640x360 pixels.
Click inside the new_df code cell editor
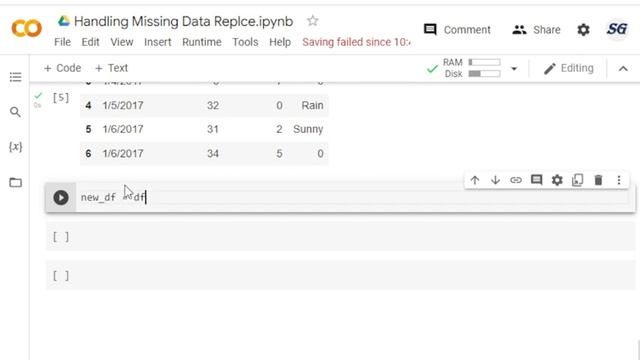354,198
